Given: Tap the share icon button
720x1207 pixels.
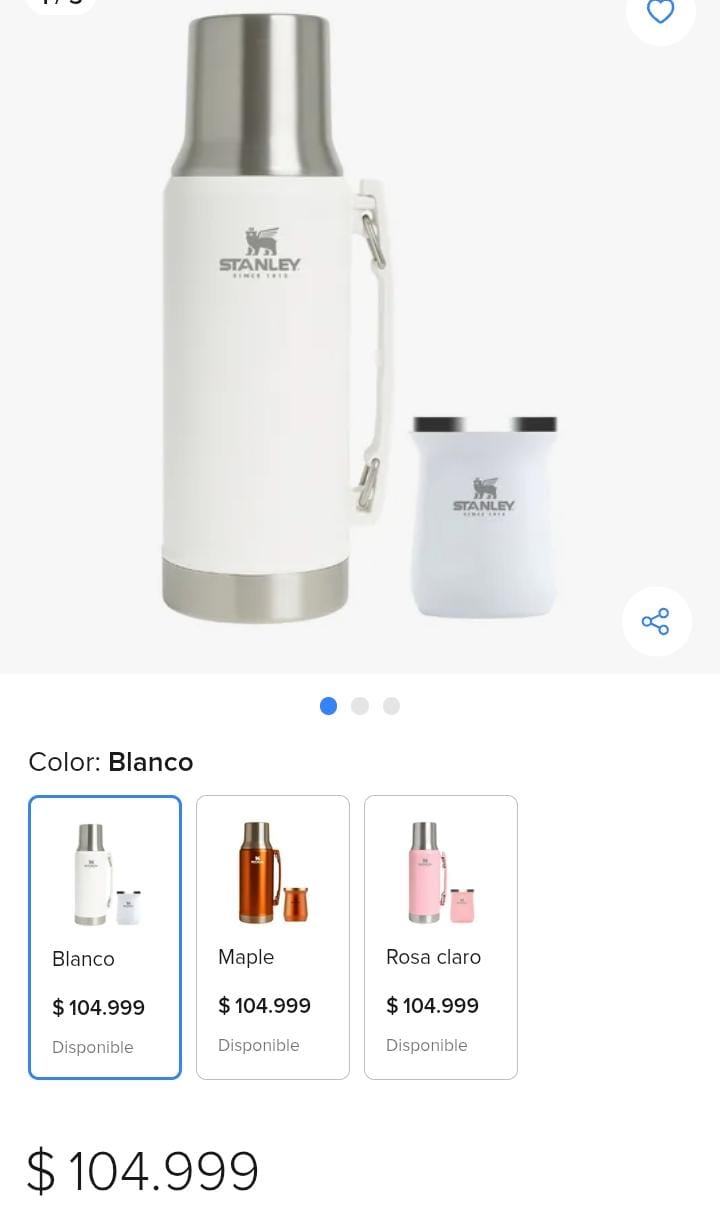Looking at the screenshot, I should (656, 621).
